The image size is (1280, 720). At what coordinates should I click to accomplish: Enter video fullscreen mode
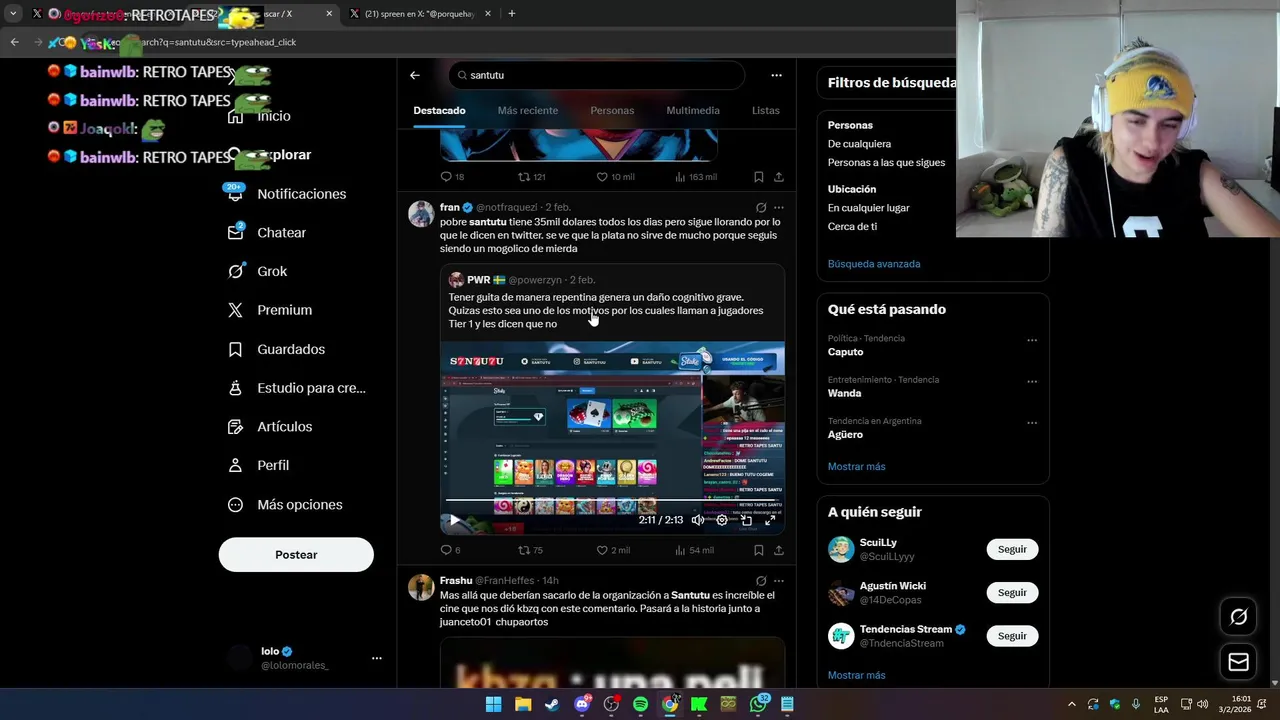tap(770, 520)
